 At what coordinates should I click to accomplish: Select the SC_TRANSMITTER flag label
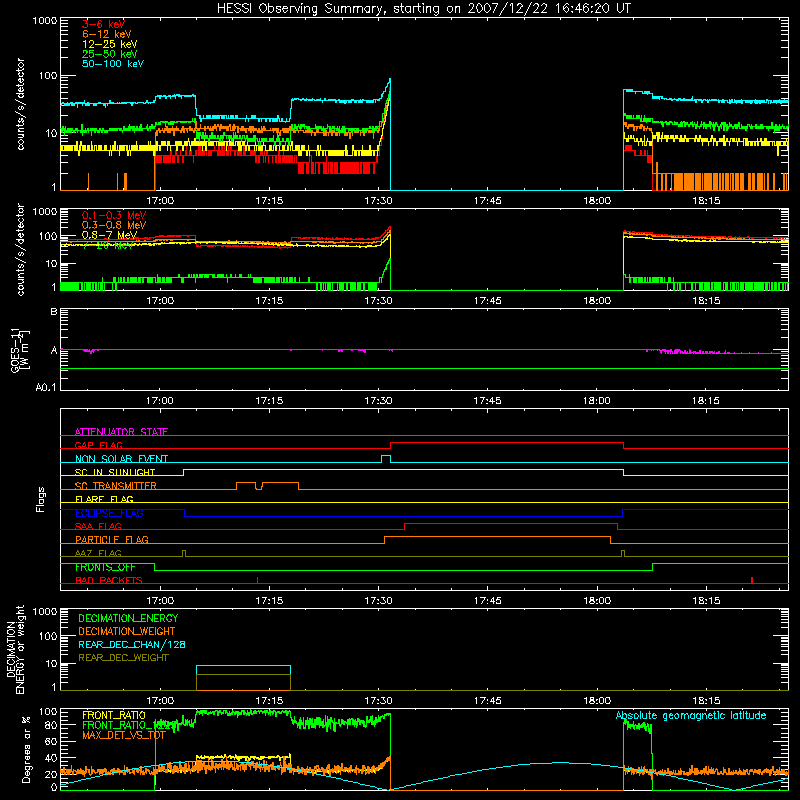click(x=115, y=486)
